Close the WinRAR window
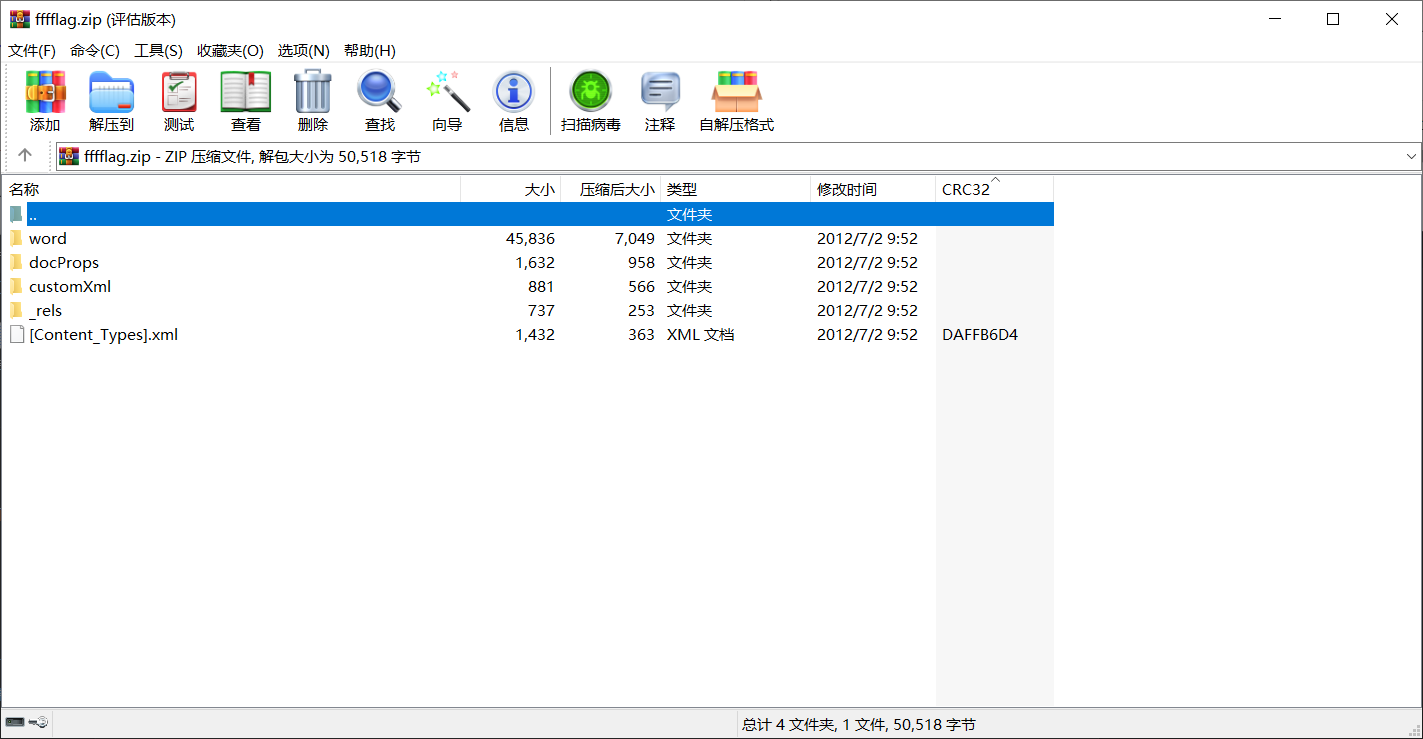1423x739 pixels. coord(1392,19)
